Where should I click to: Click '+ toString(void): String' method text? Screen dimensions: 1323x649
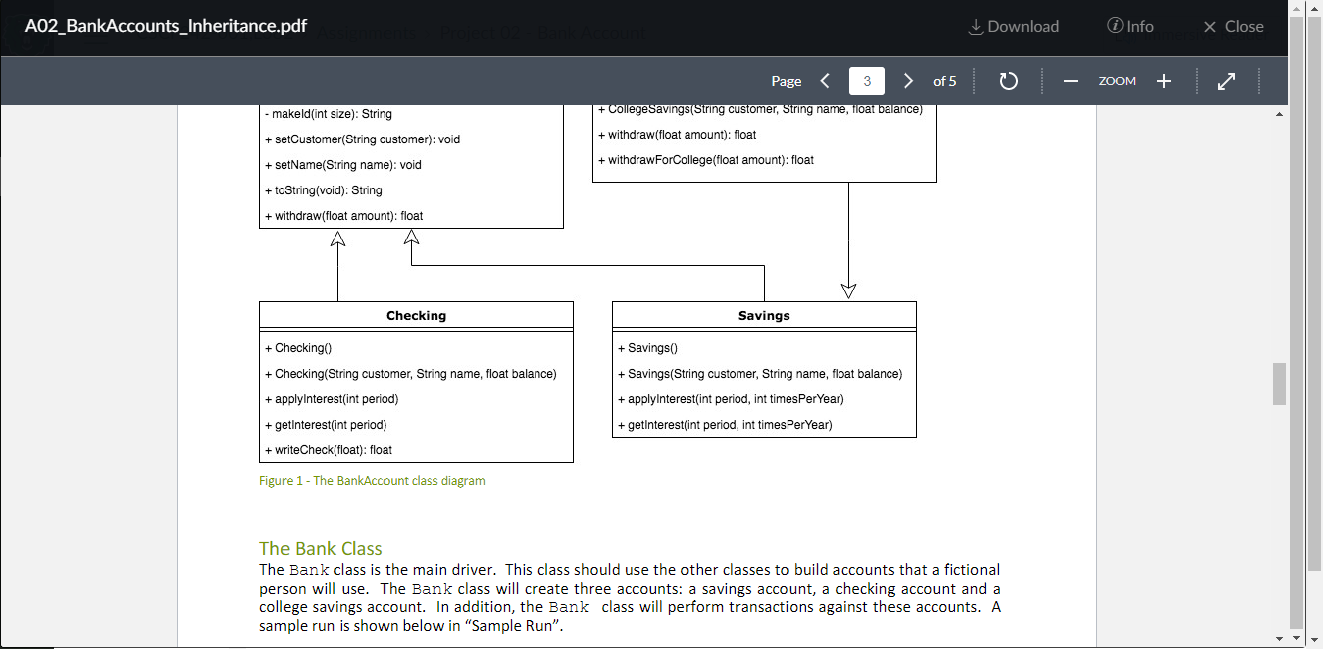point(323,190)
